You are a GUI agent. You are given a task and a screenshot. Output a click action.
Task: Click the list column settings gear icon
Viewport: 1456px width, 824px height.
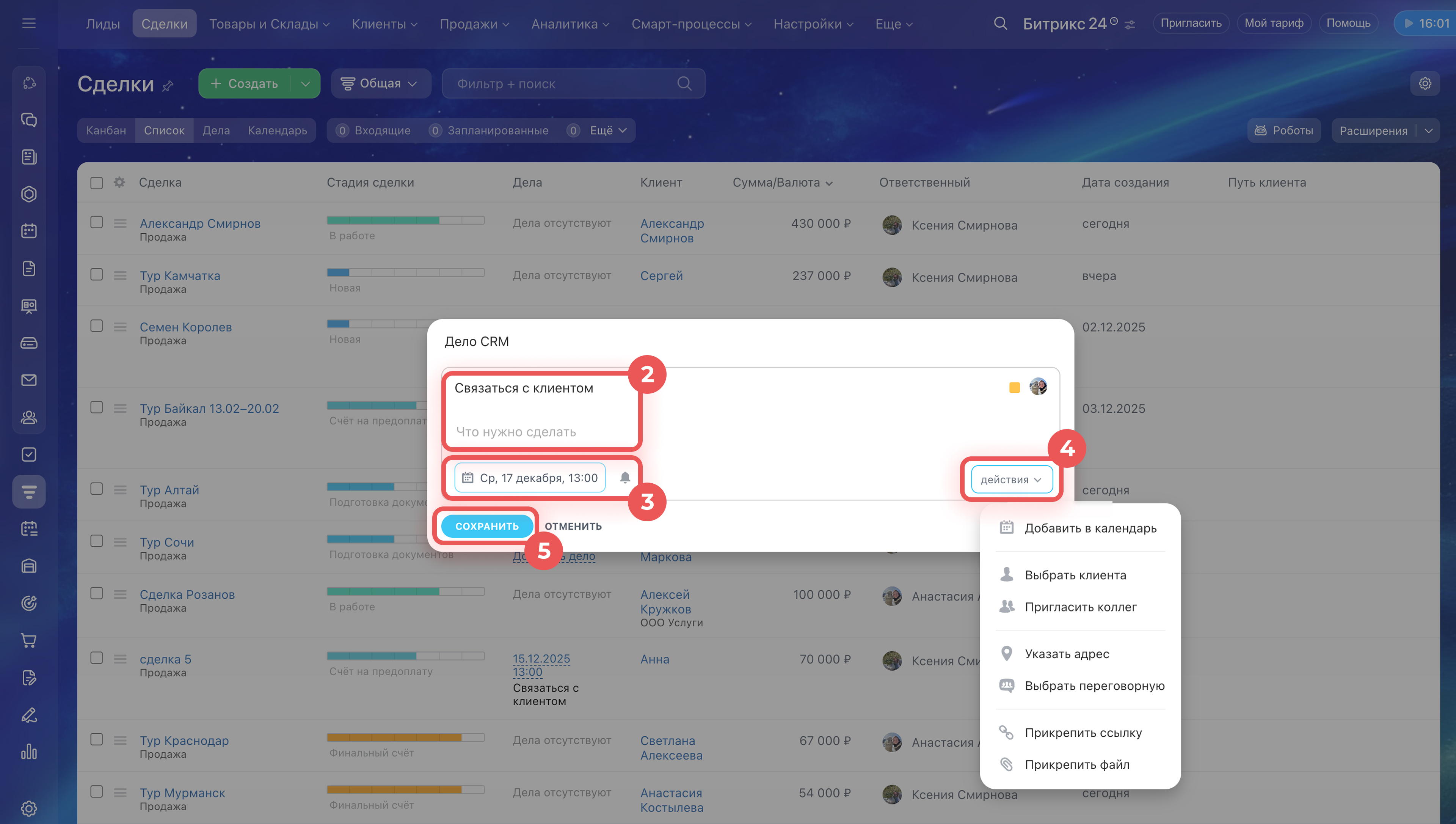coord(119,182)
